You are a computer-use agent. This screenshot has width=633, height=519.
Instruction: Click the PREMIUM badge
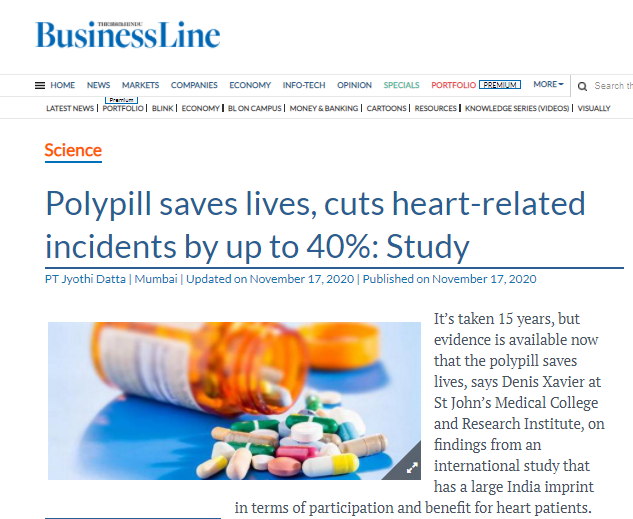point(500,85)
